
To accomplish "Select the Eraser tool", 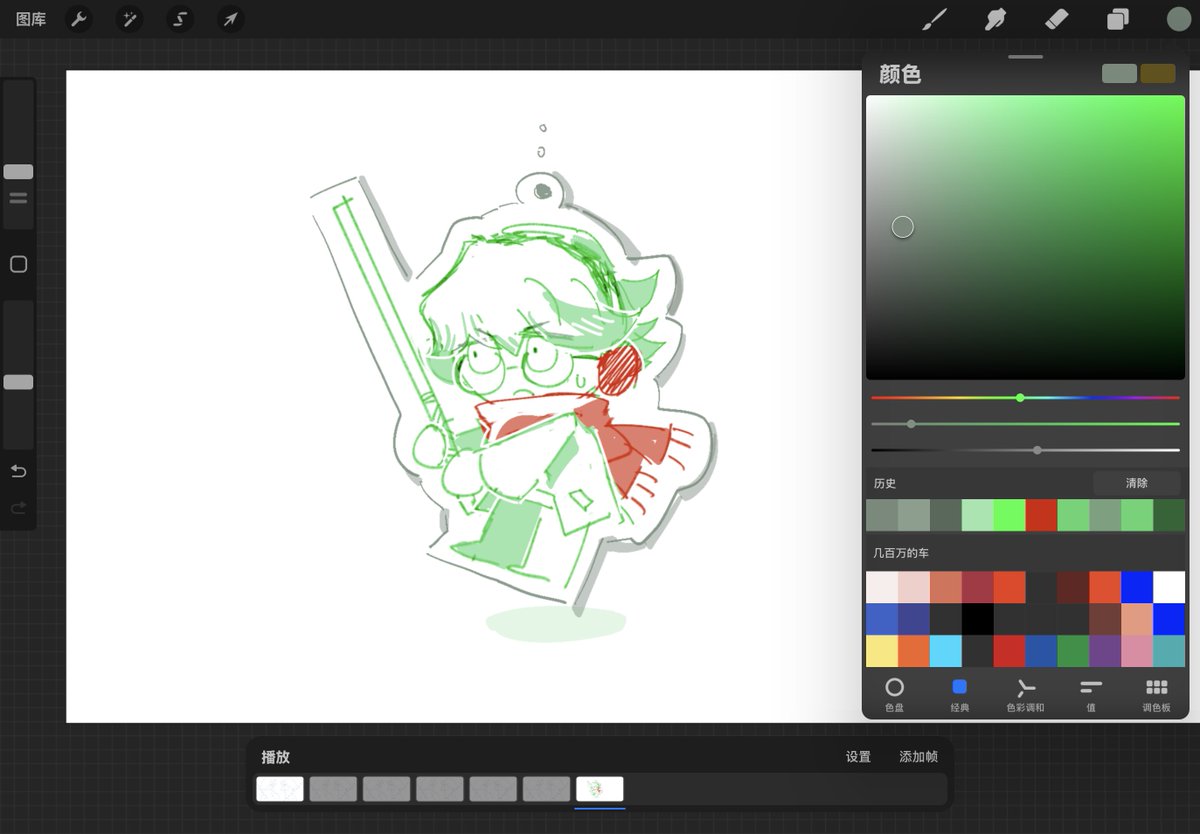I will (x=1057, y=19).
